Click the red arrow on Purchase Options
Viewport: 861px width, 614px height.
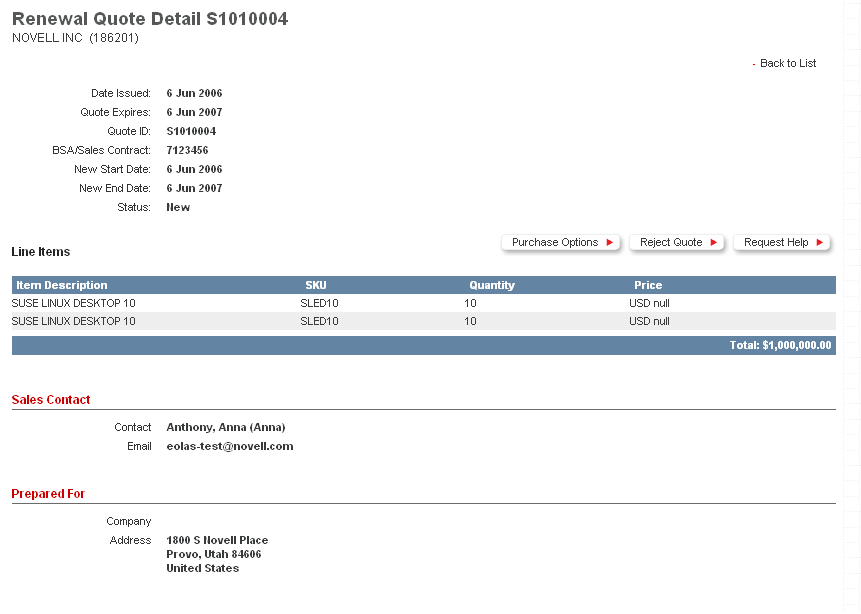coord(610,242)
